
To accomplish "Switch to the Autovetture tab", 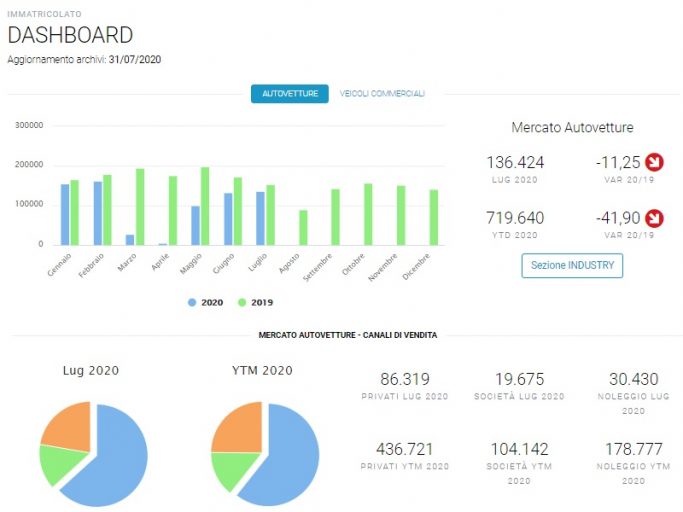I will pos(290,94).
